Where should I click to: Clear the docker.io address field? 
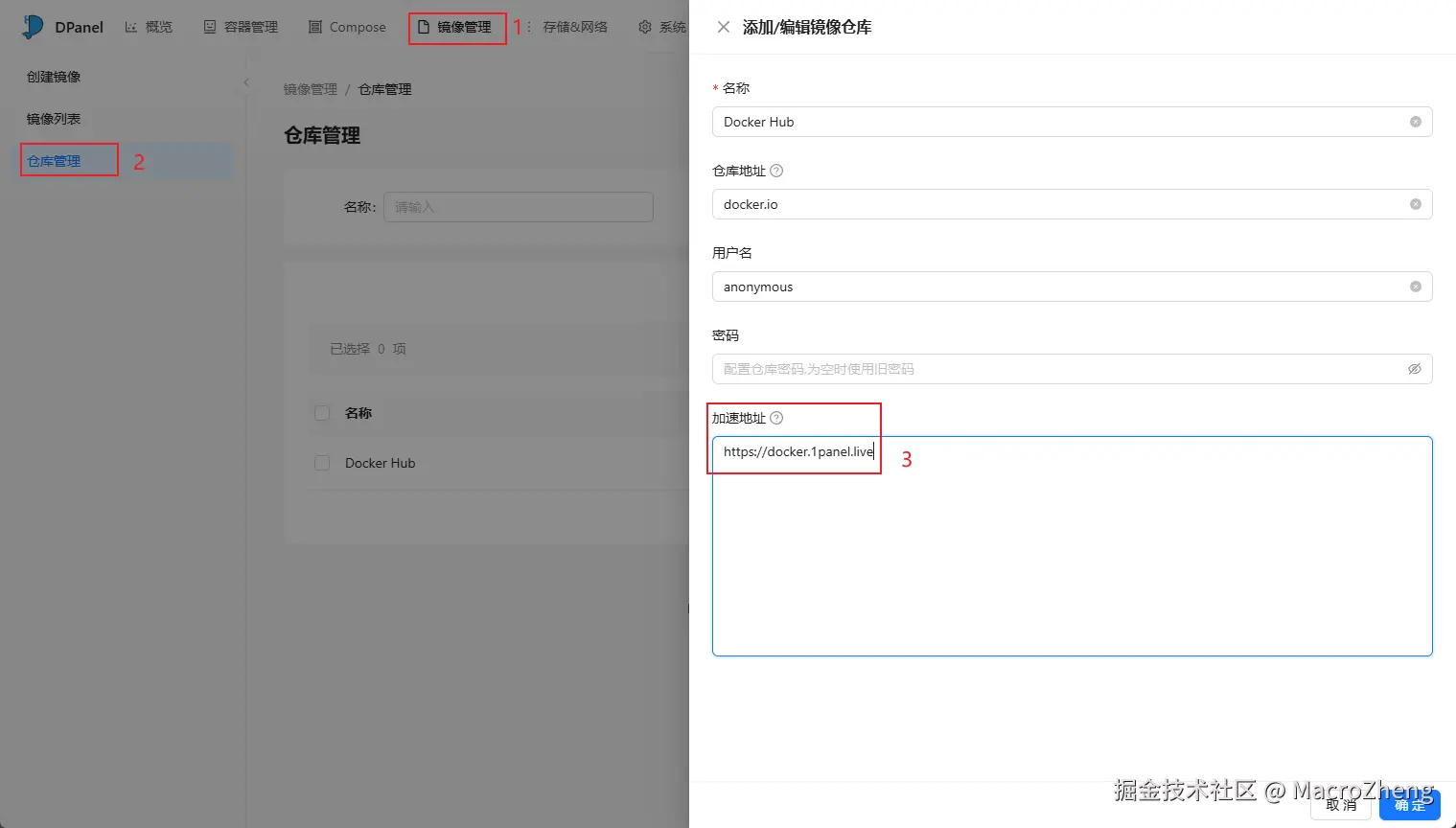click(x=1415, y=204)
